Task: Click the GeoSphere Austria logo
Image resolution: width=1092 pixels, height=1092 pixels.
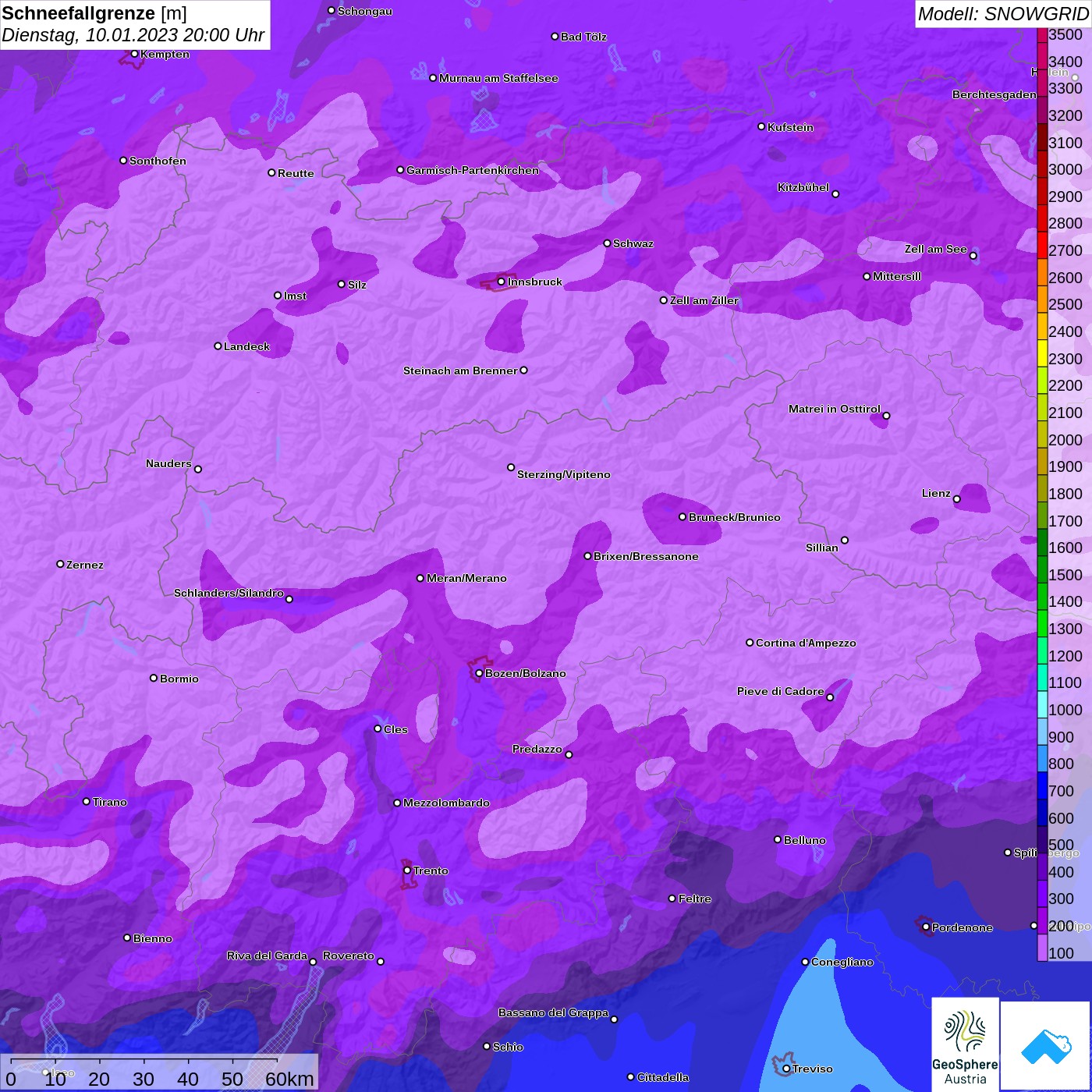Action: 965,1045
